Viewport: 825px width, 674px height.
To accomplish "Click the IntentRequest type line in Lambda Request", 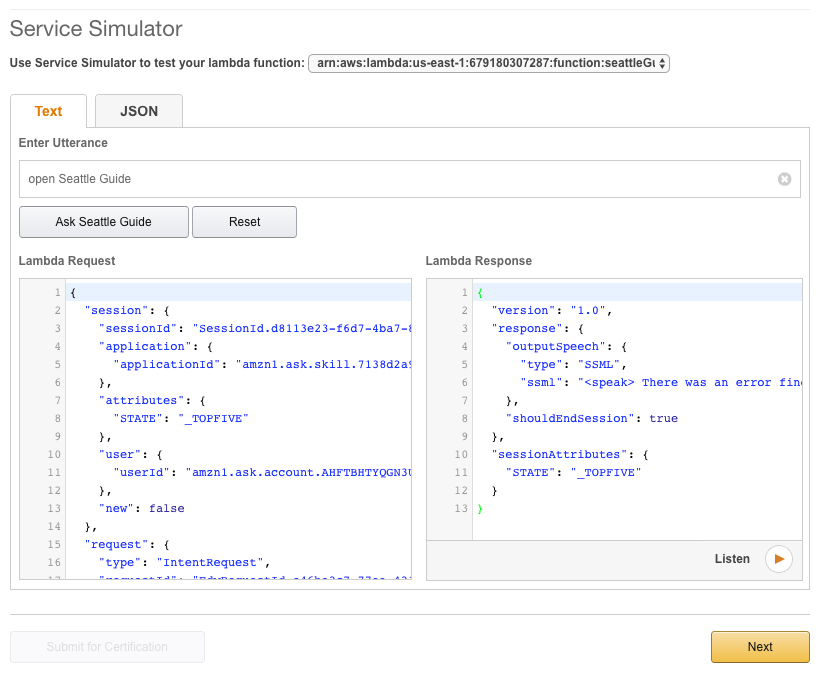I will [185, 562].
